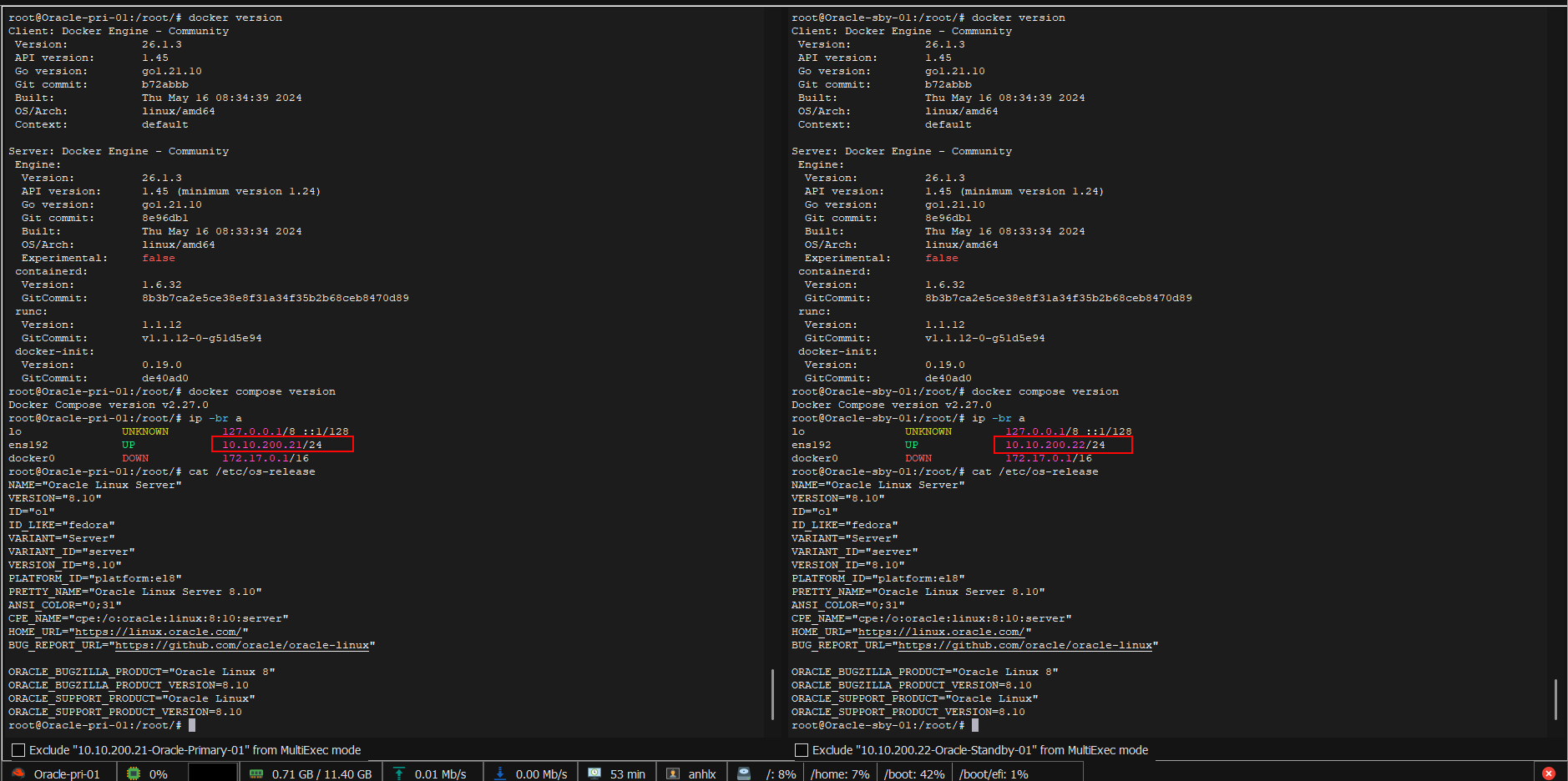Click the /: 8% disk usage entry
1568x781 pixels.
781,774
